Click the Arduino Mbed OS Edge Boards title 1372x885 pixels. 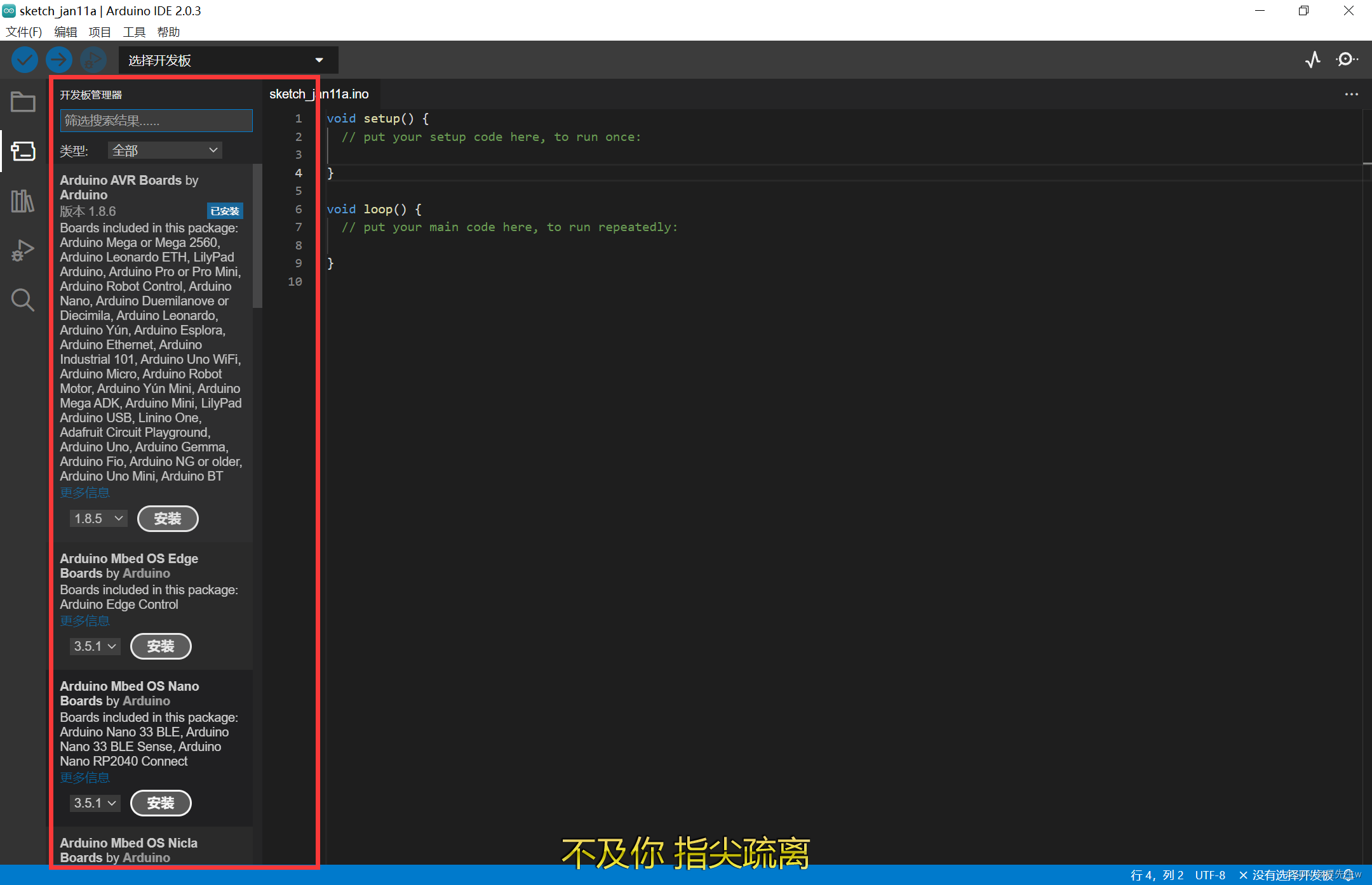click(x=129, y=566)
